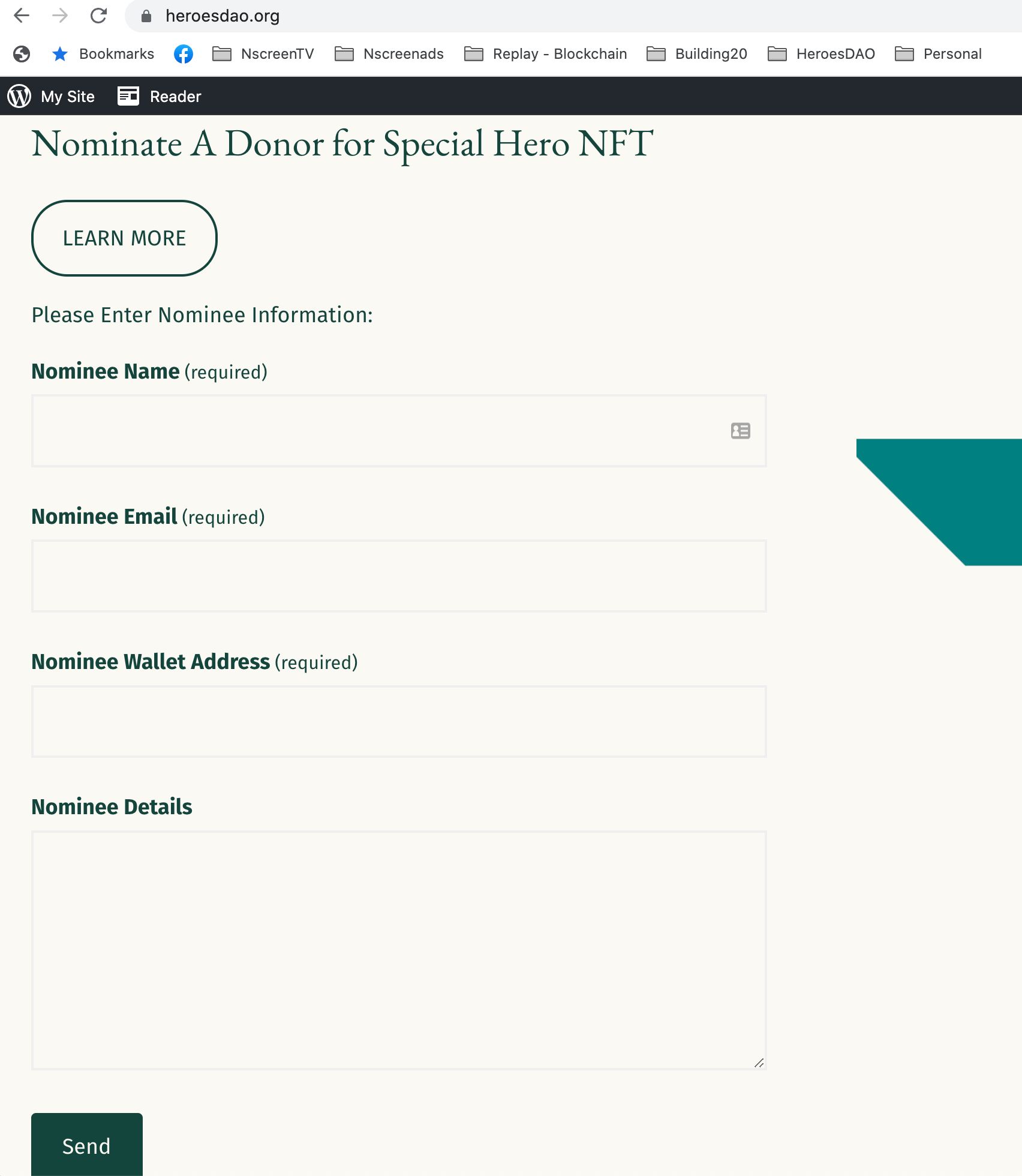1022x1176 pixels.
Task: Open the HeroesDAO bookmarks folder
Action: 822,54
